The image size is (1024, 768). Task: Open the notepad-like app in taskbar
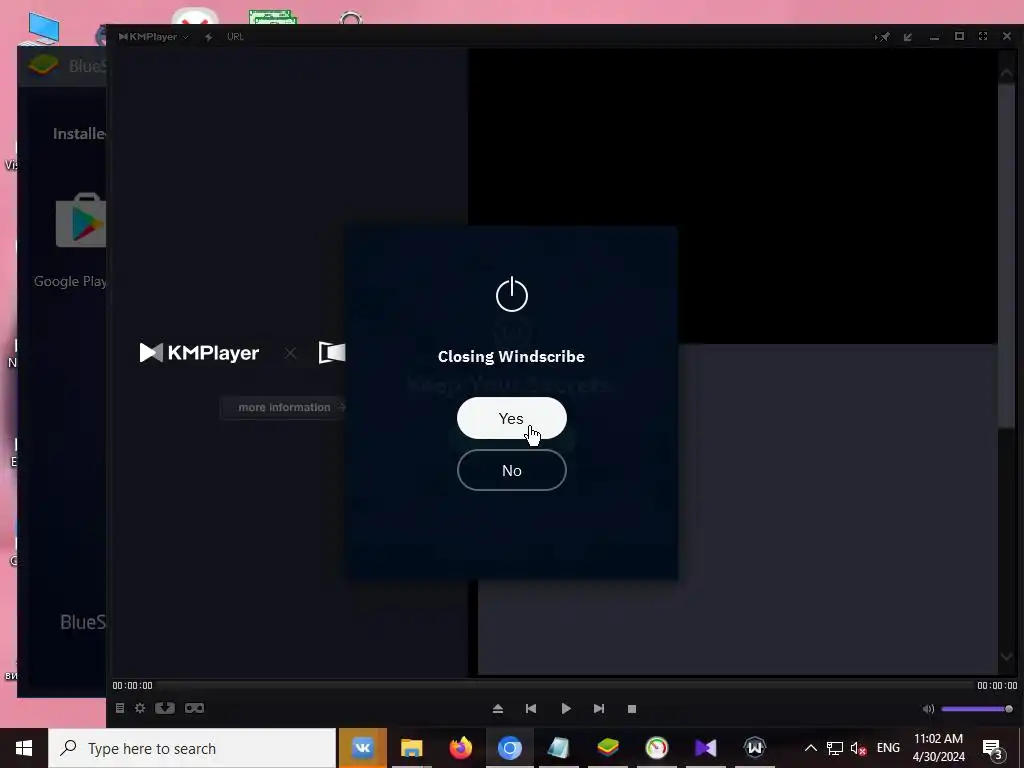click(558, 748)
